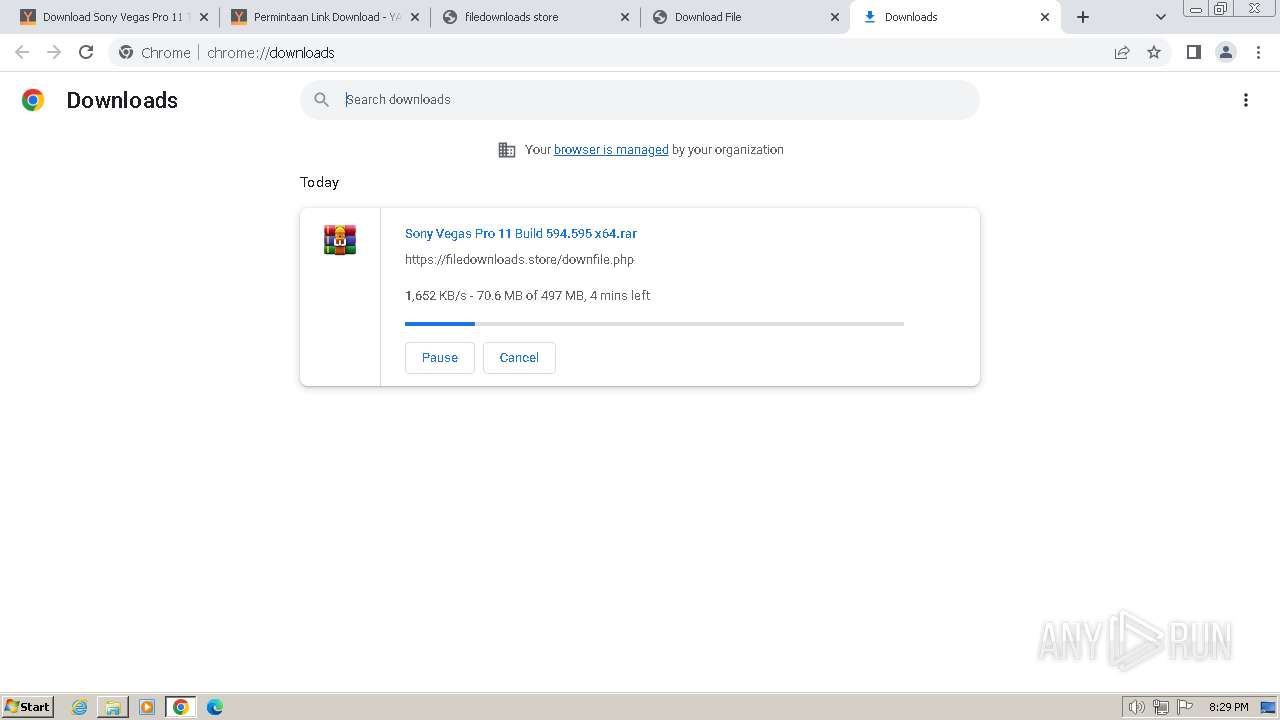Click the download speed and size status text
Image resolution: width=1280 pixels, height=720 pixels.
pyautogui.click(x=528, y=296)
